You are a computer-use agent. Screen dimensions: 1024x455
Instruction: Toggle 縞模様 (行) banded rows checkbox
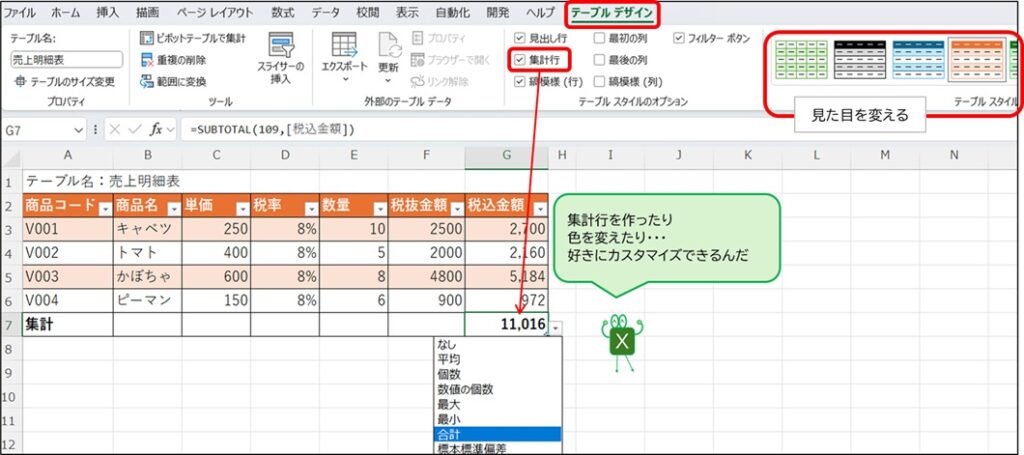pyautogui.click(x=520, y=82)
